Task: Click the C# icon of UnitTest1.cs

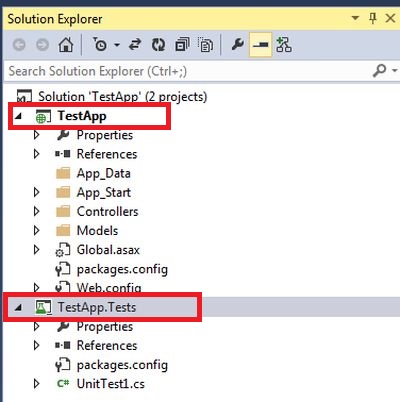Action: tap(63, 384)
